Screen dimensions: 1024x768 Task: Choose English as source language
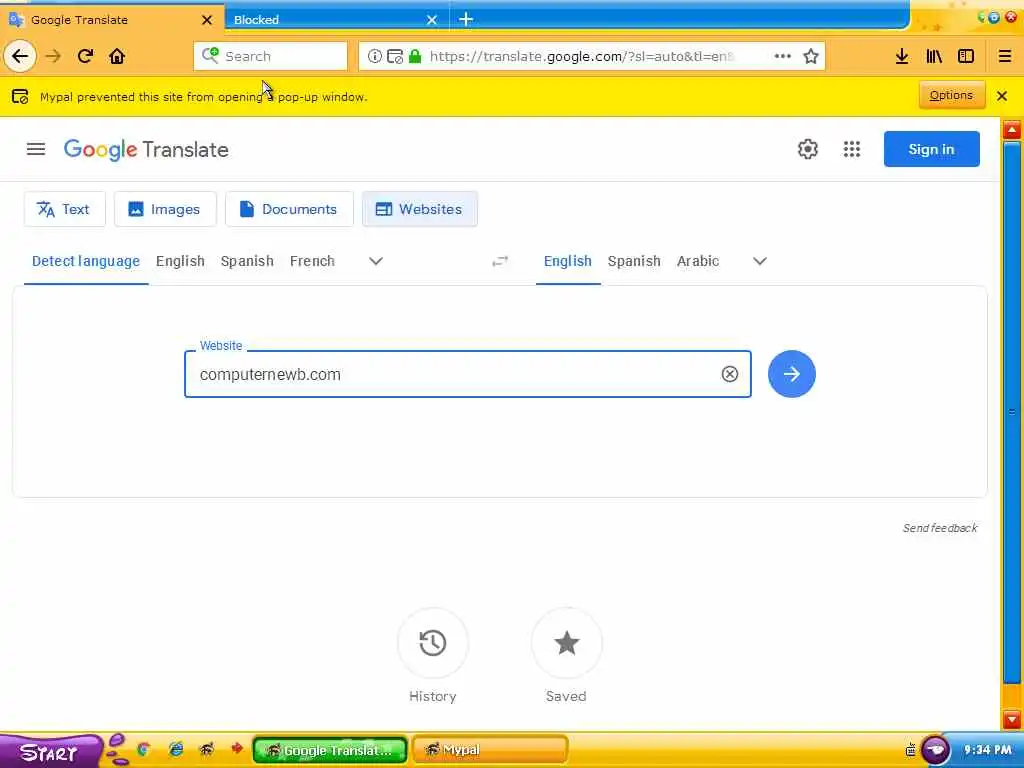pos(180,261)
